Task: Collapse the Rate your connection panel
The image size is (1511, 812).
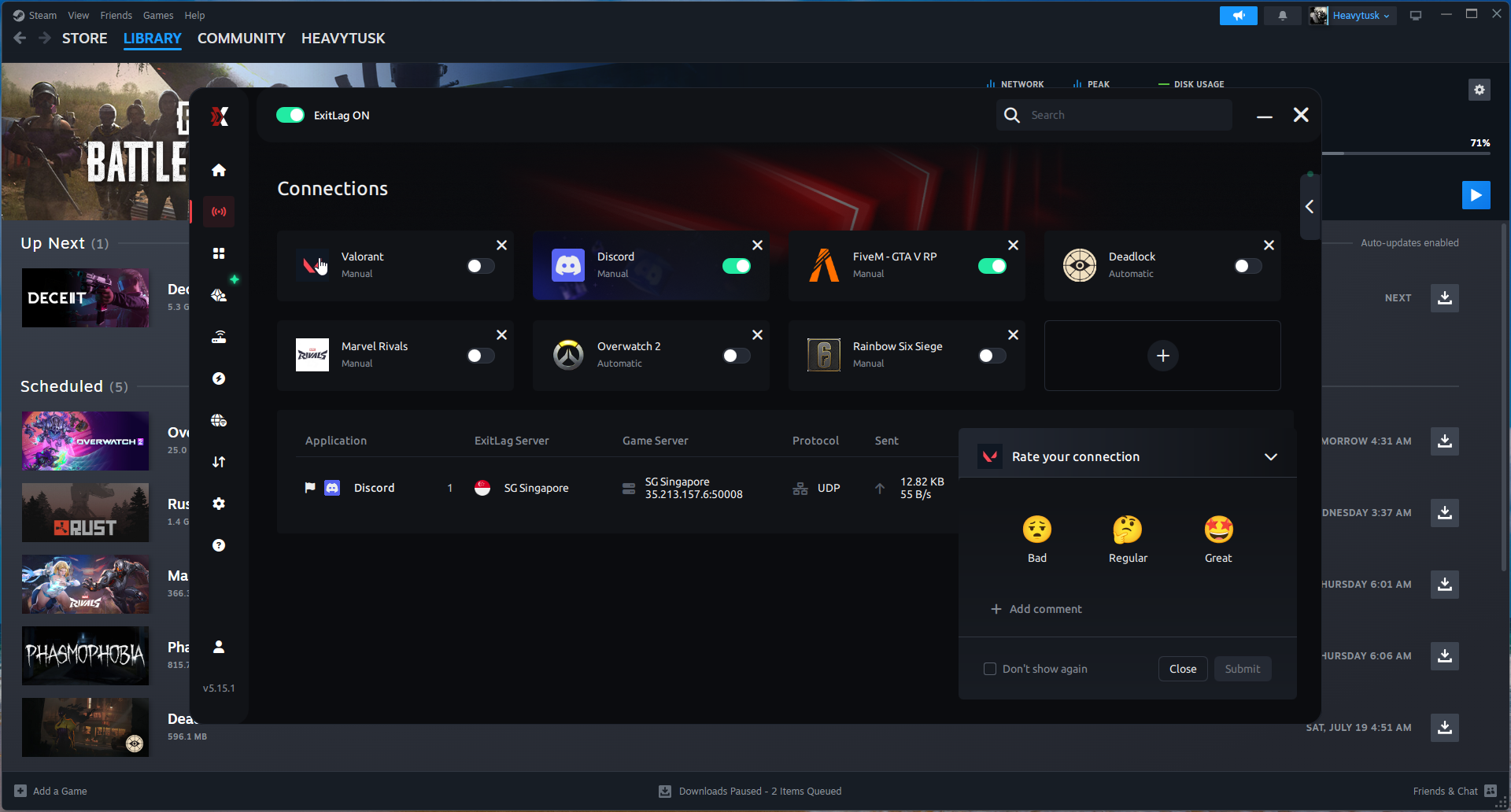Action: [1270, 457]
